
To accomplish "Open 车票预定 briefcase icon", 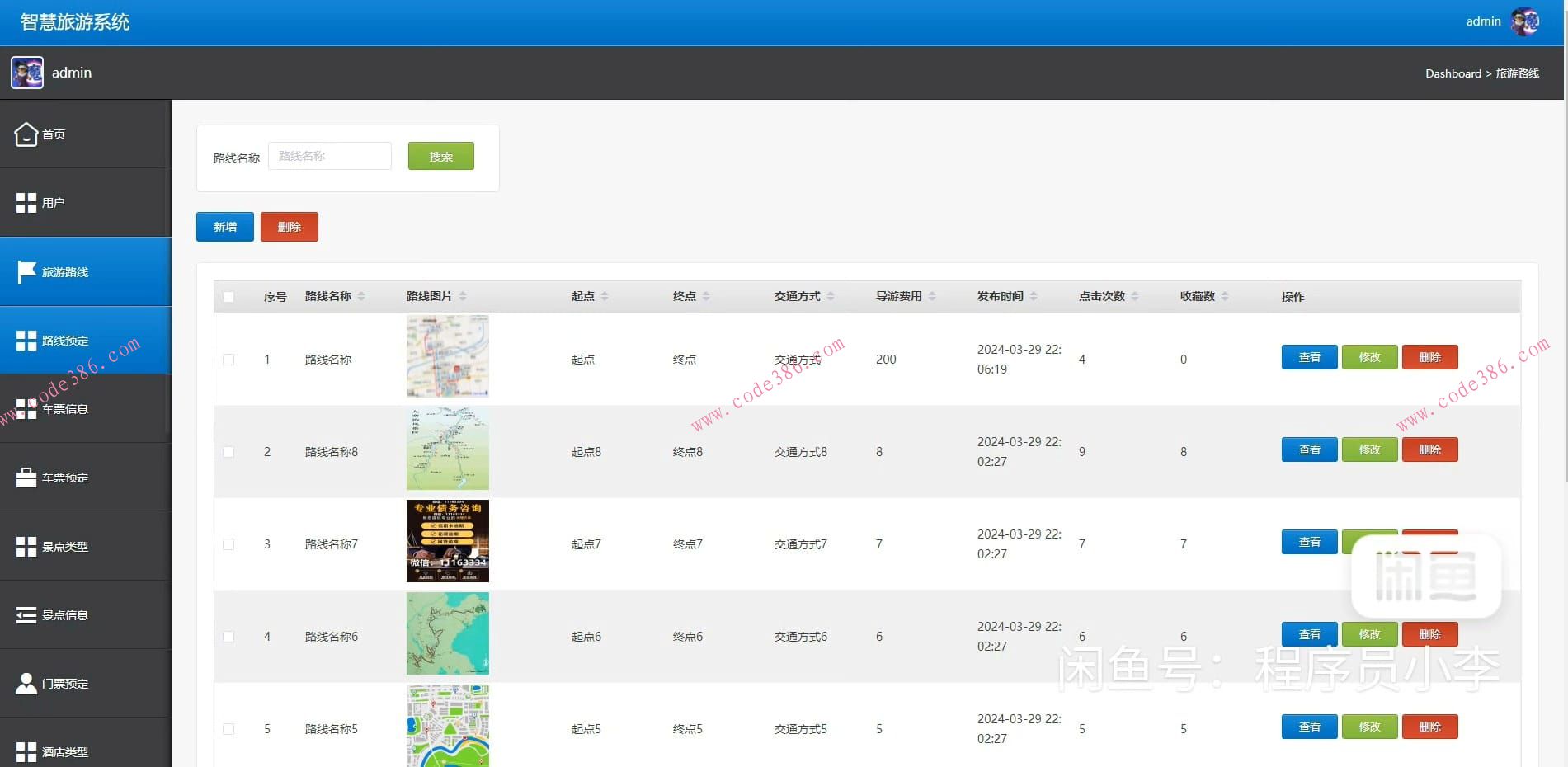I will 26,478.
